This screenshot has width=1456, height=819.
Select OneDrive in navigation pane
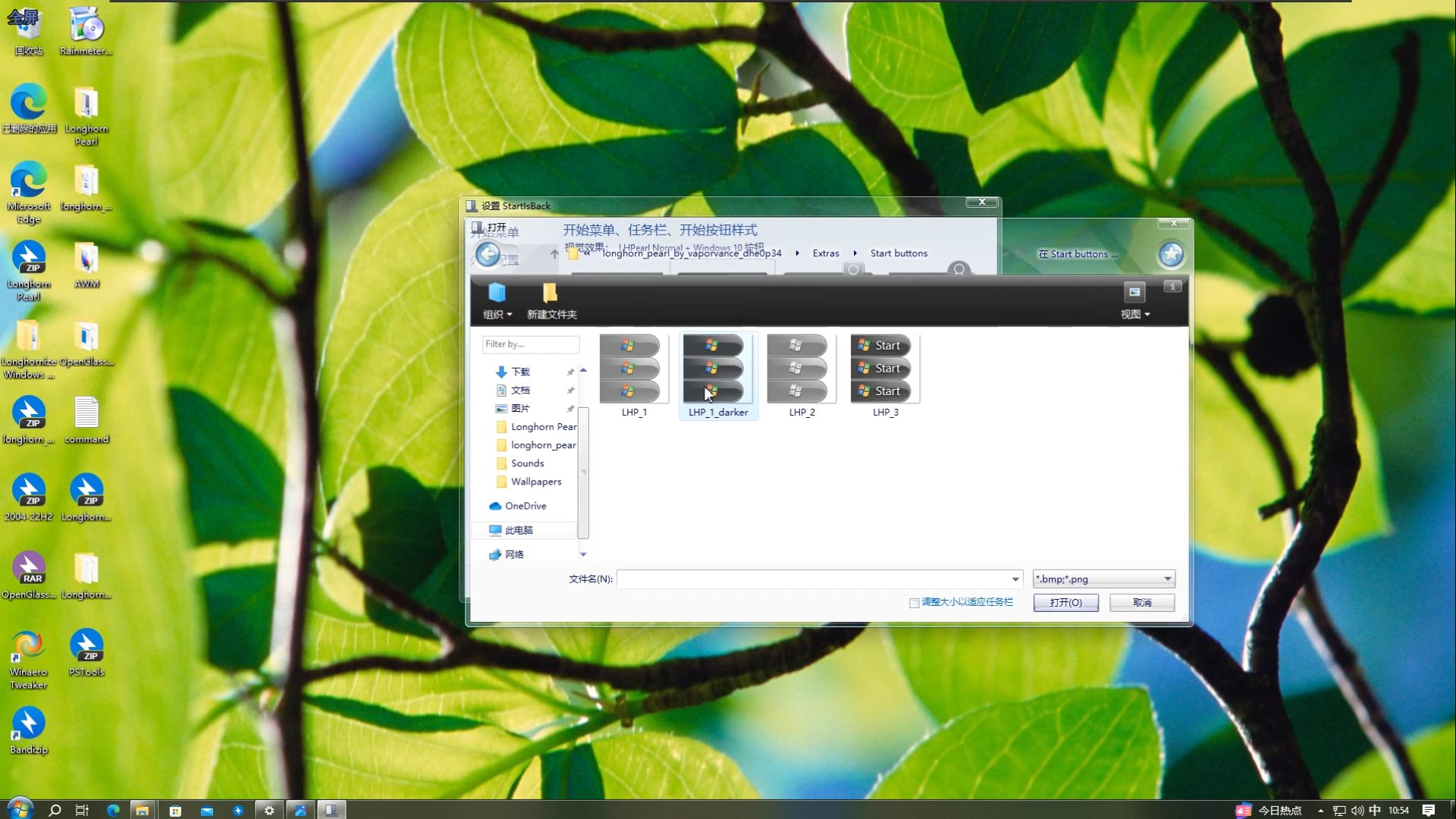(x=525, y=506)
